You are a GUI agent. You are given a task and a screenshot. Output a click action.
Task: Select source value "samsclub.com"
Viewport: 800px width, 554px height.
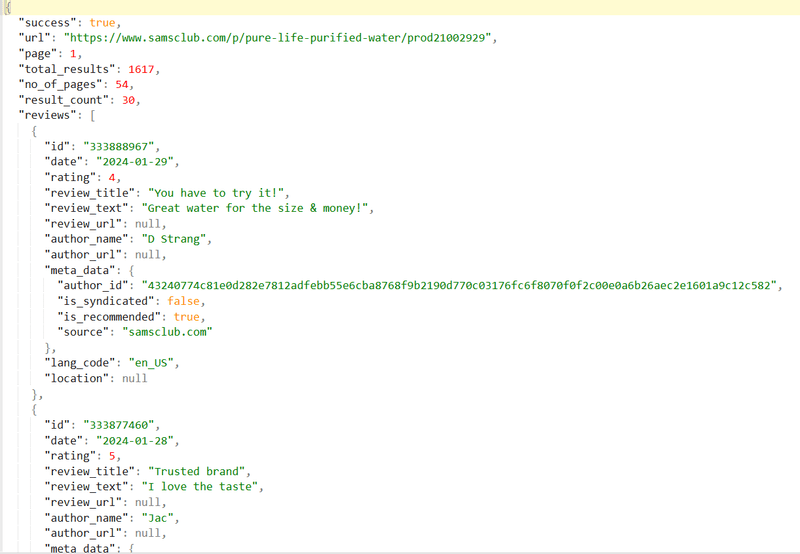click(167, 332)
